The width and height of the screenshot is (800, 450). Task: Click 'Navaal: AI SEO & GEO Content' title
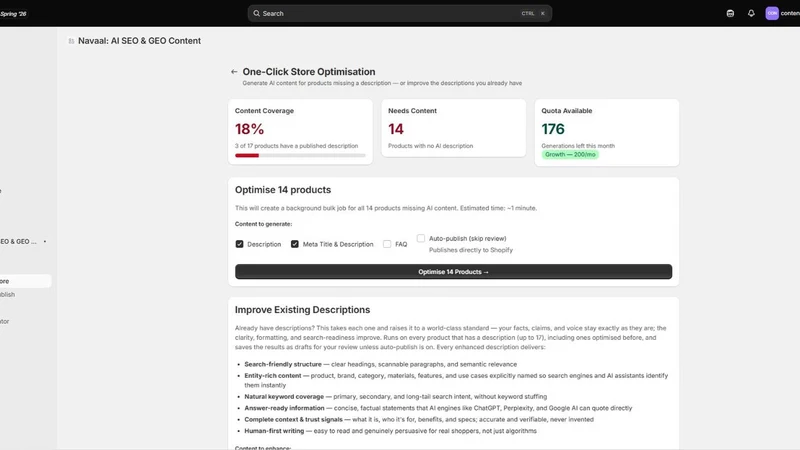click(x=139, y=41)
